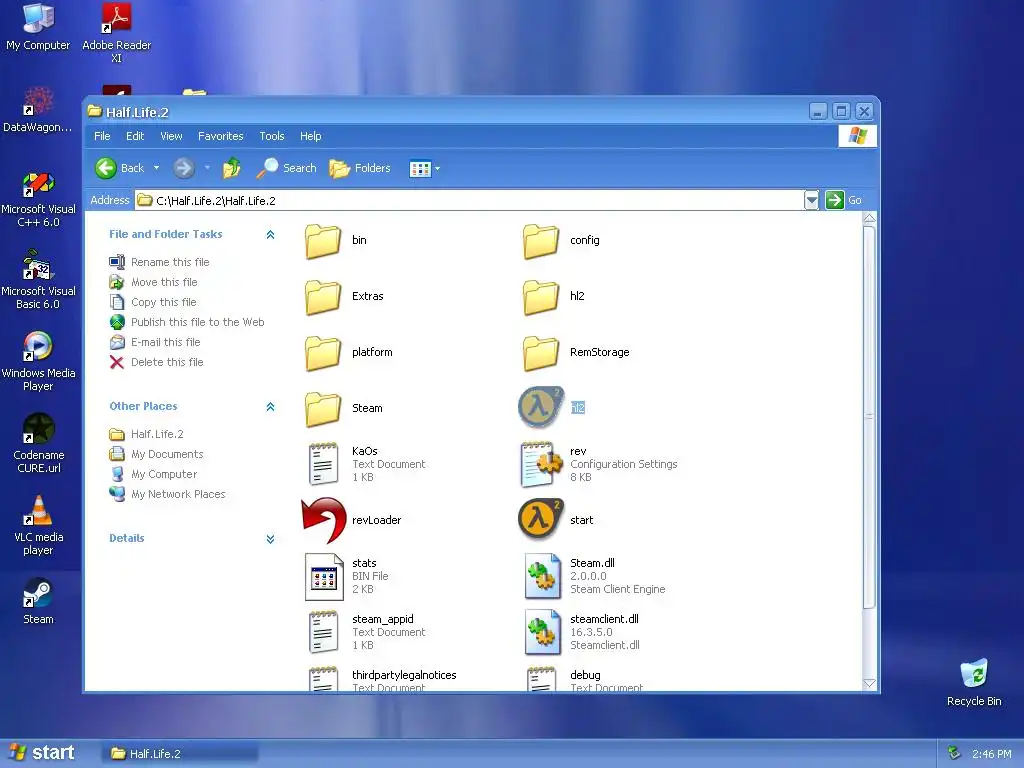Select the Windows Media Player desktop icon

click(x=39, y=361)
